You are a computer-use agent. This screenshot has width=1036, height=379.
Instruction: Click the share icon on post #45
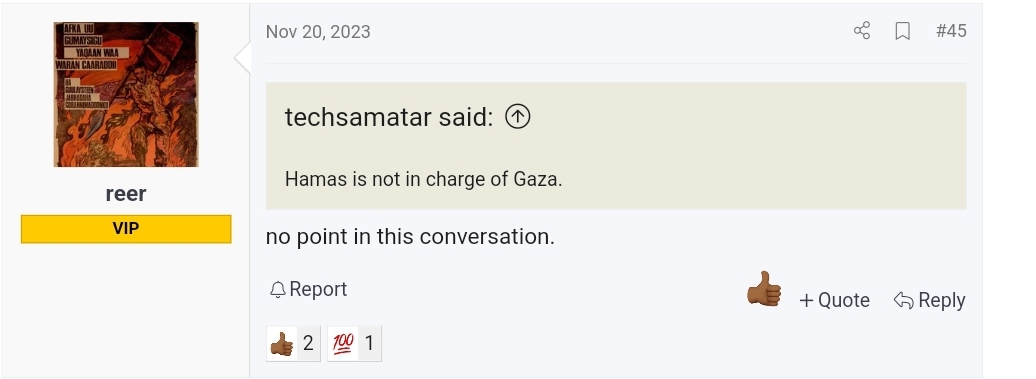point(862,30)
